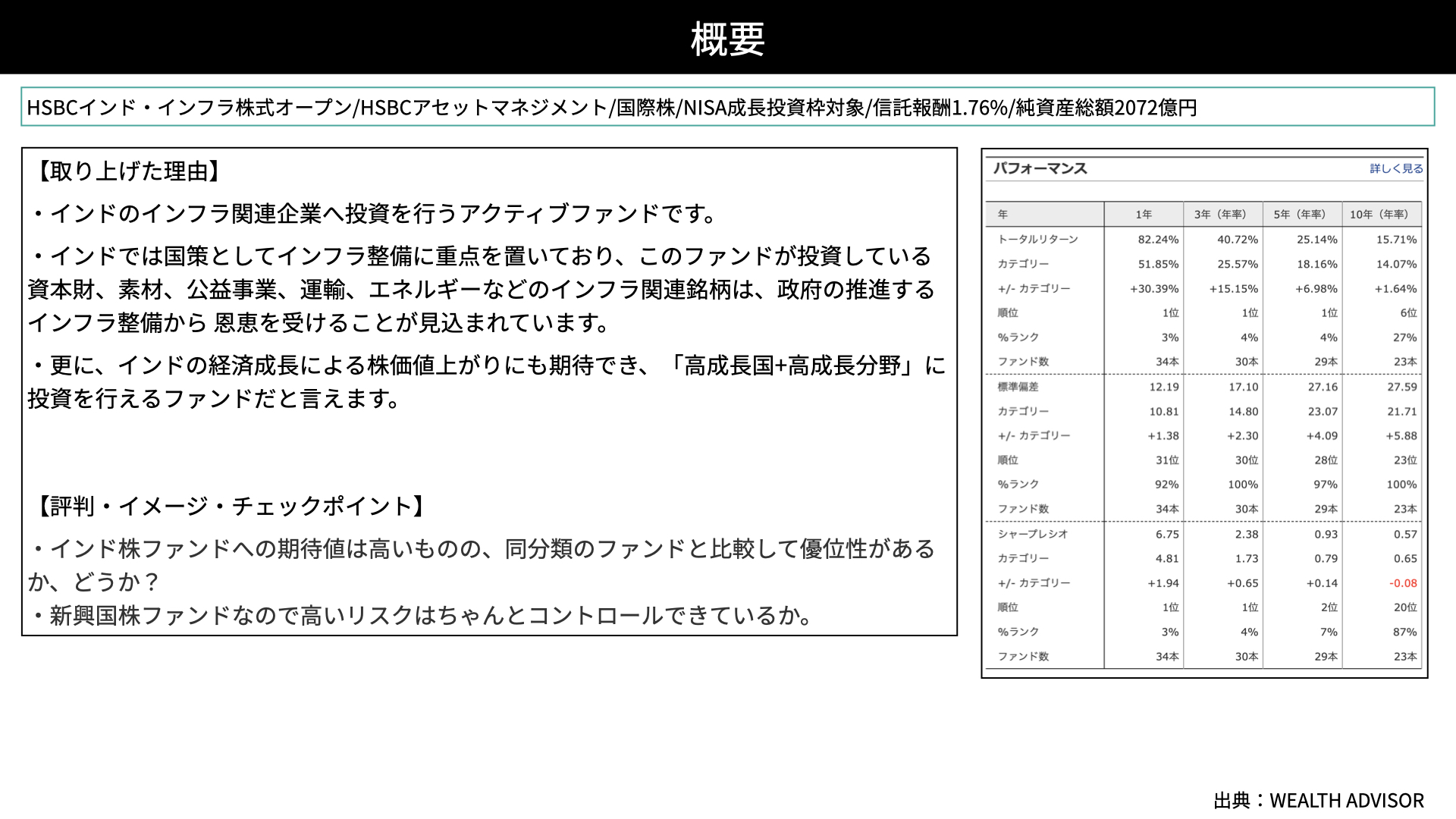1456x819 pixels.
Task: Click the インドのインフラ関連企業へ投資 bullet line
Action: point(373,214)
